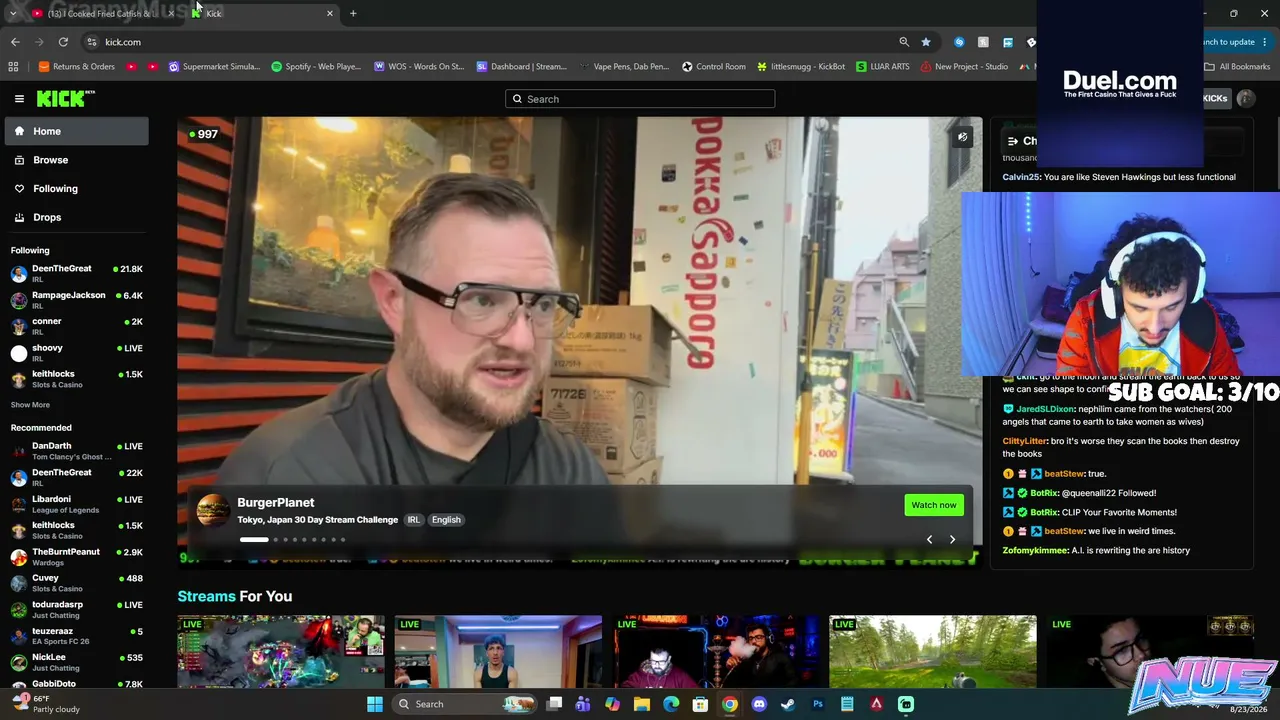Open the Returns & Orders bookmark

(x=77, y=67)
